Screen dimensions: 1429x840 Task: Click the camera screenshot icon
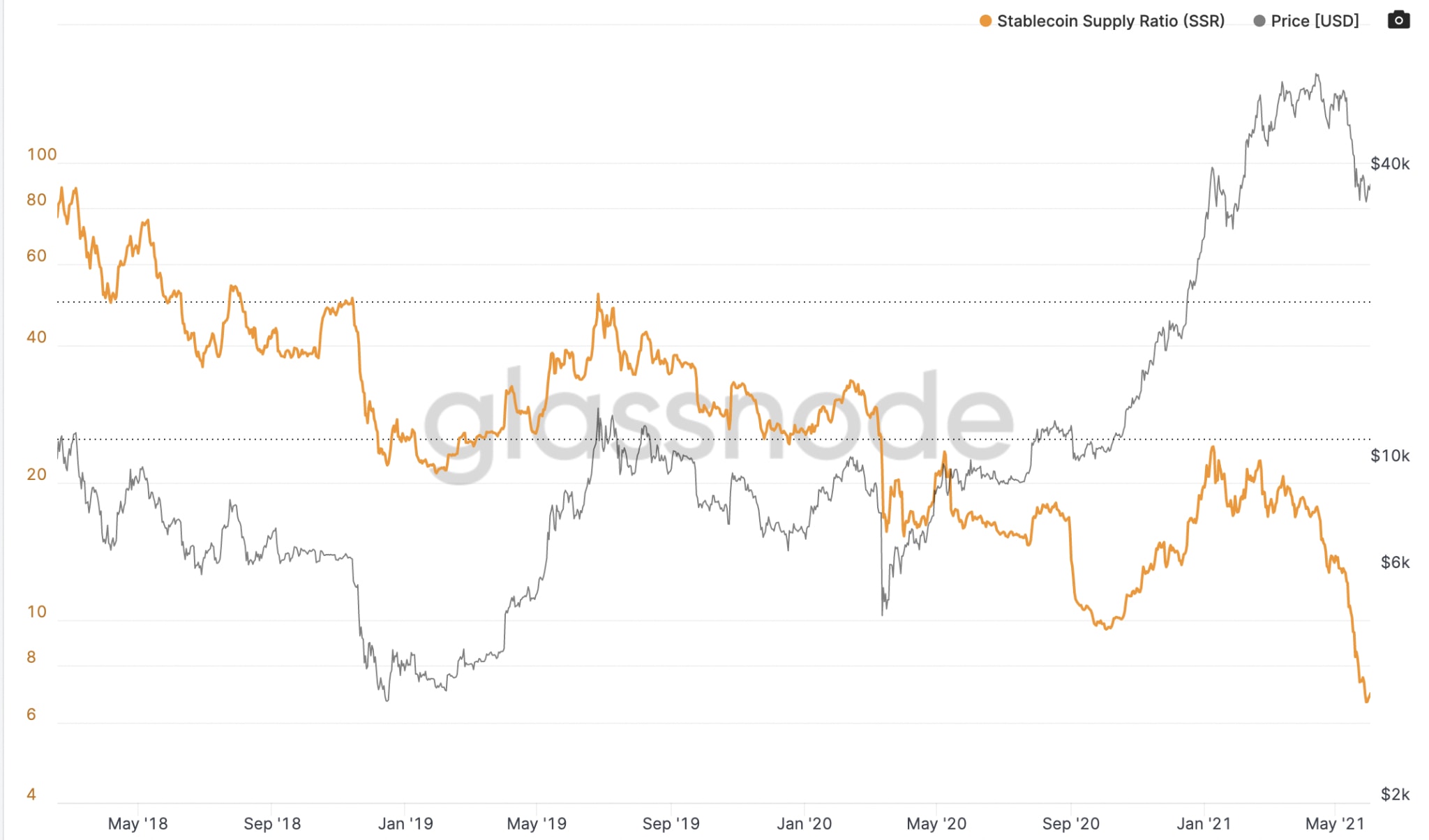1398,20
